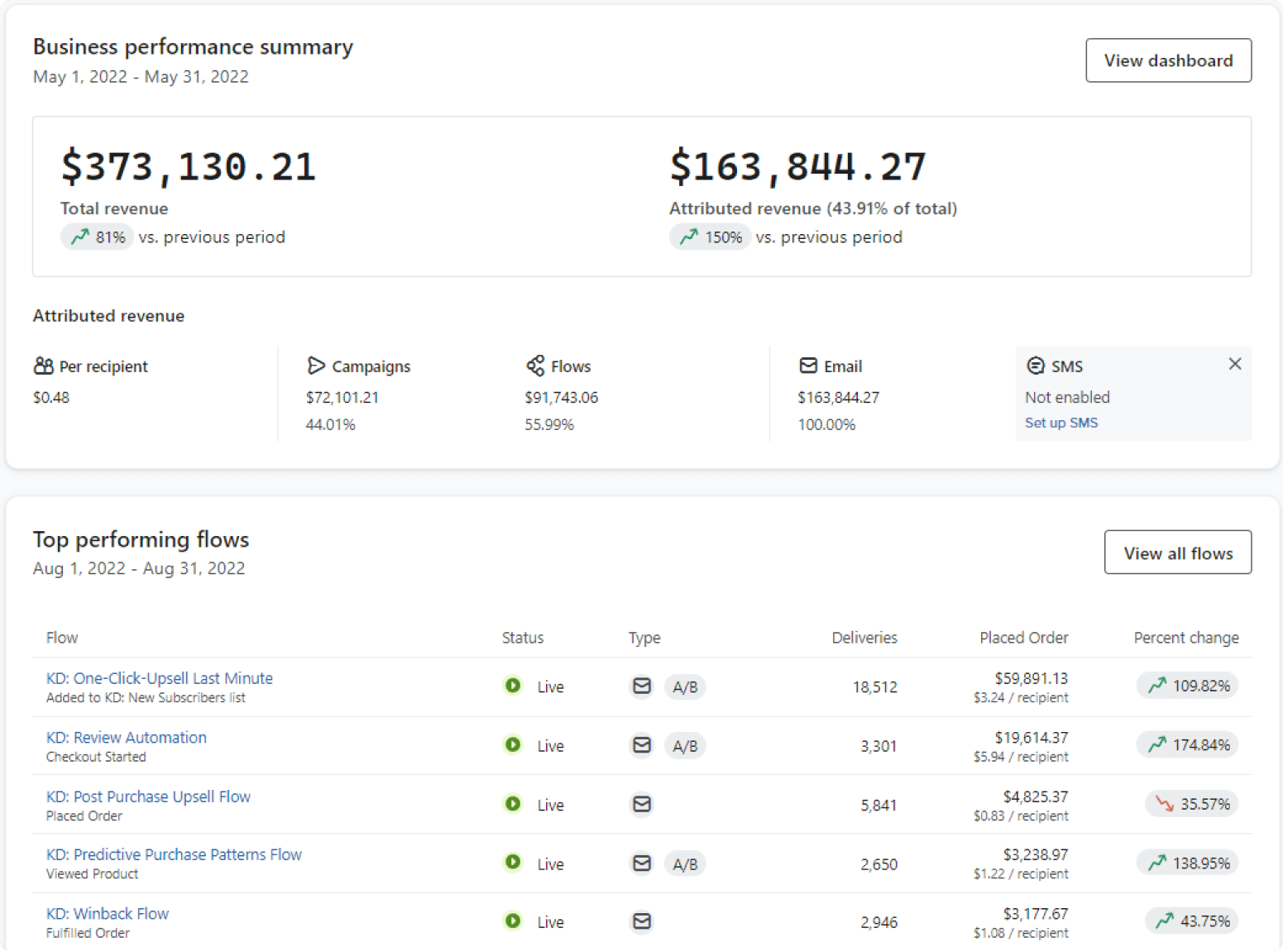Click green Live status icon for One-Click-Upsell
Screen dimensions: 1283x952
pyautogui.click(x=513, y=686)
